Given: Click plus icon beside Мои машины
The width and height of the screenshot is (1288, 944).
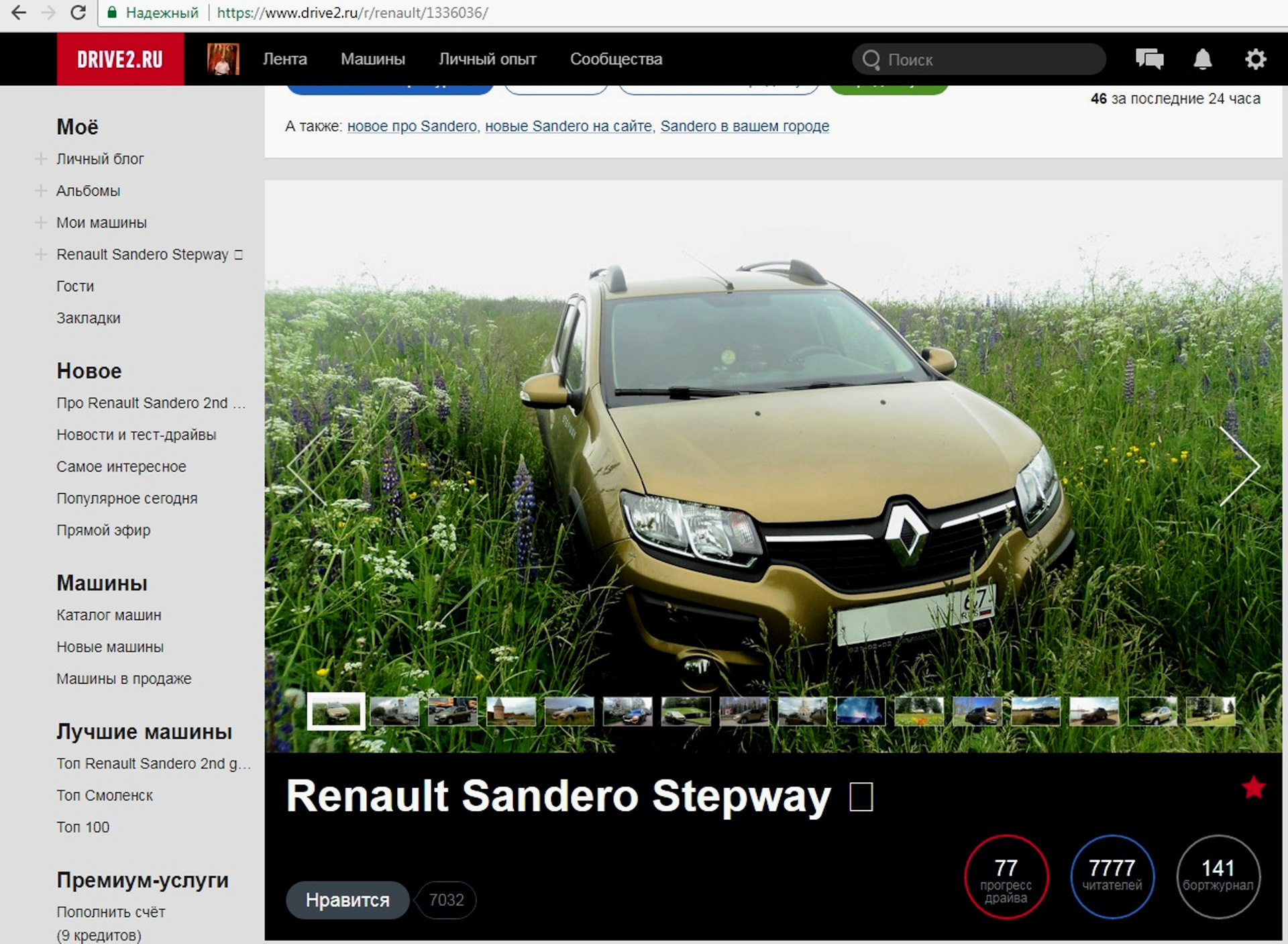Looking at the screenshot, I should (x=41, y=222).
